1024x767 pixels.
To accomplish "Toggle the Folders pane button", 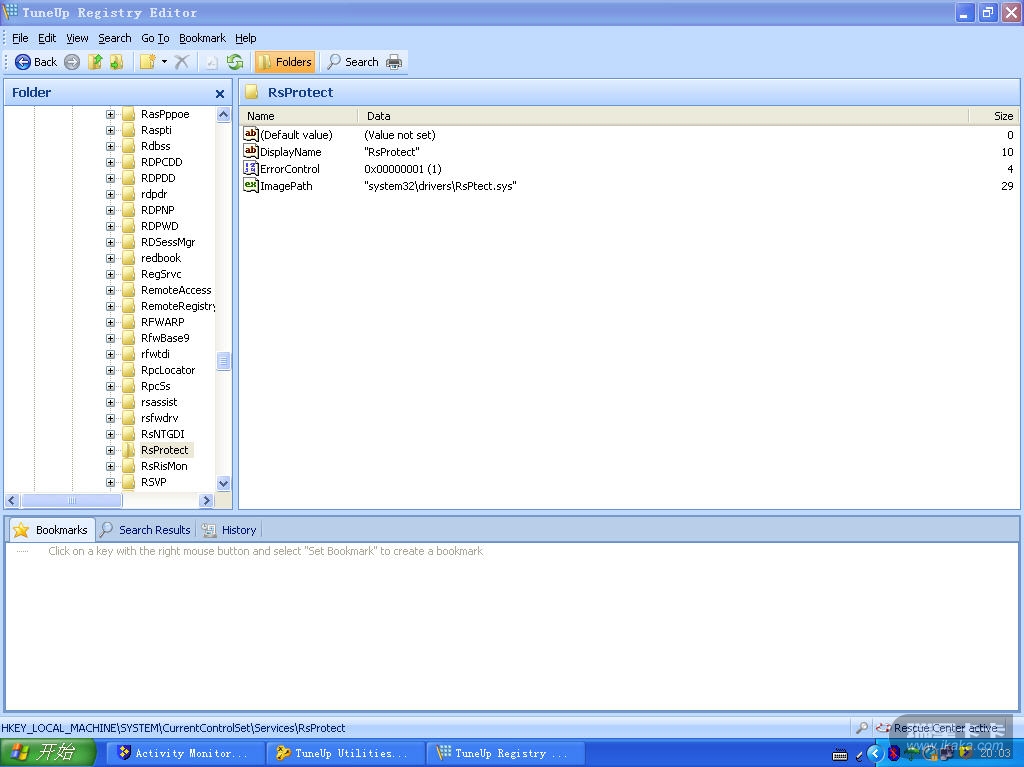I will [x=285, y=62].
